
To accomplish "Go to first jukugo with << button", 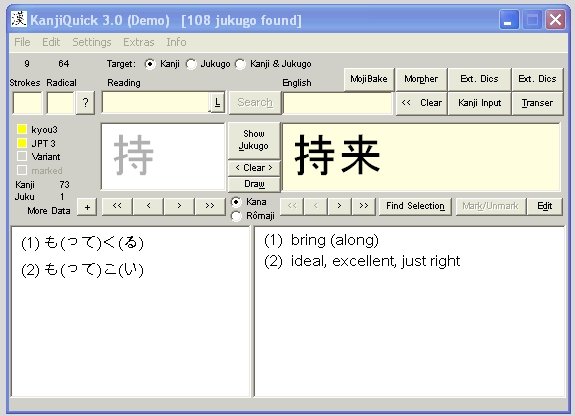I will (x=292, y=206).
